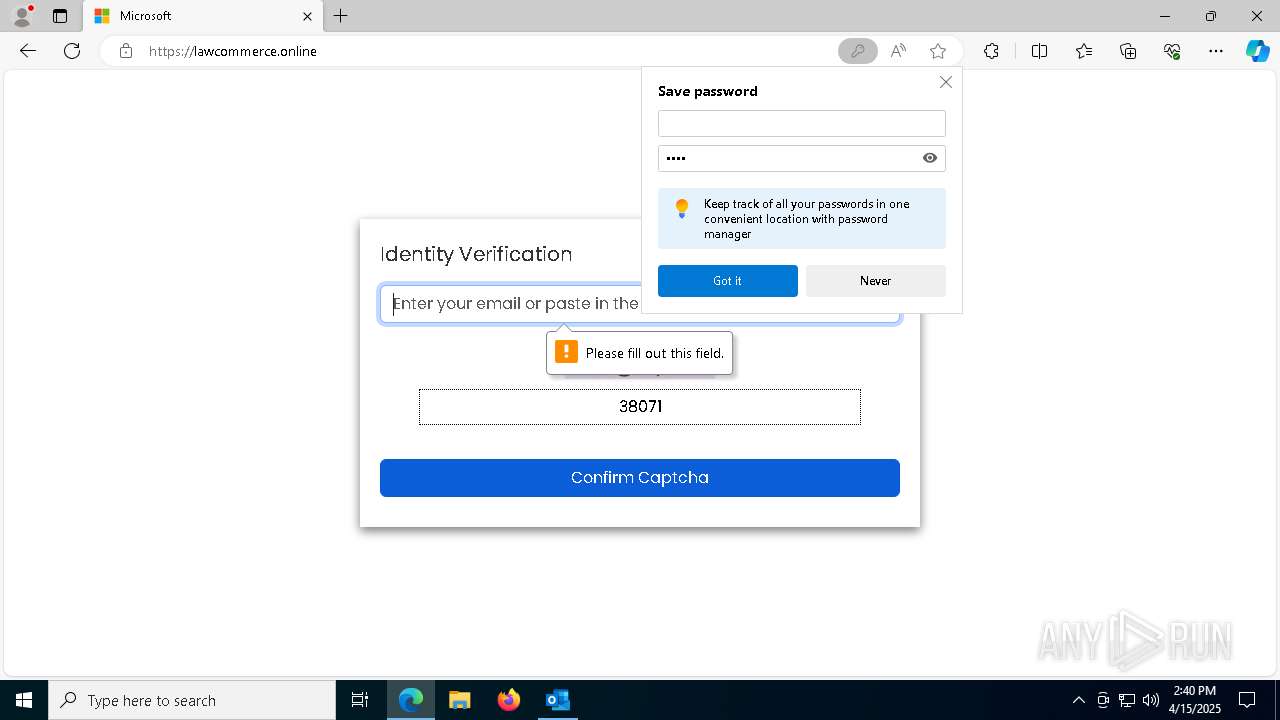Close the Microsoft tab

pyautogui.click(x=307, y=16)
